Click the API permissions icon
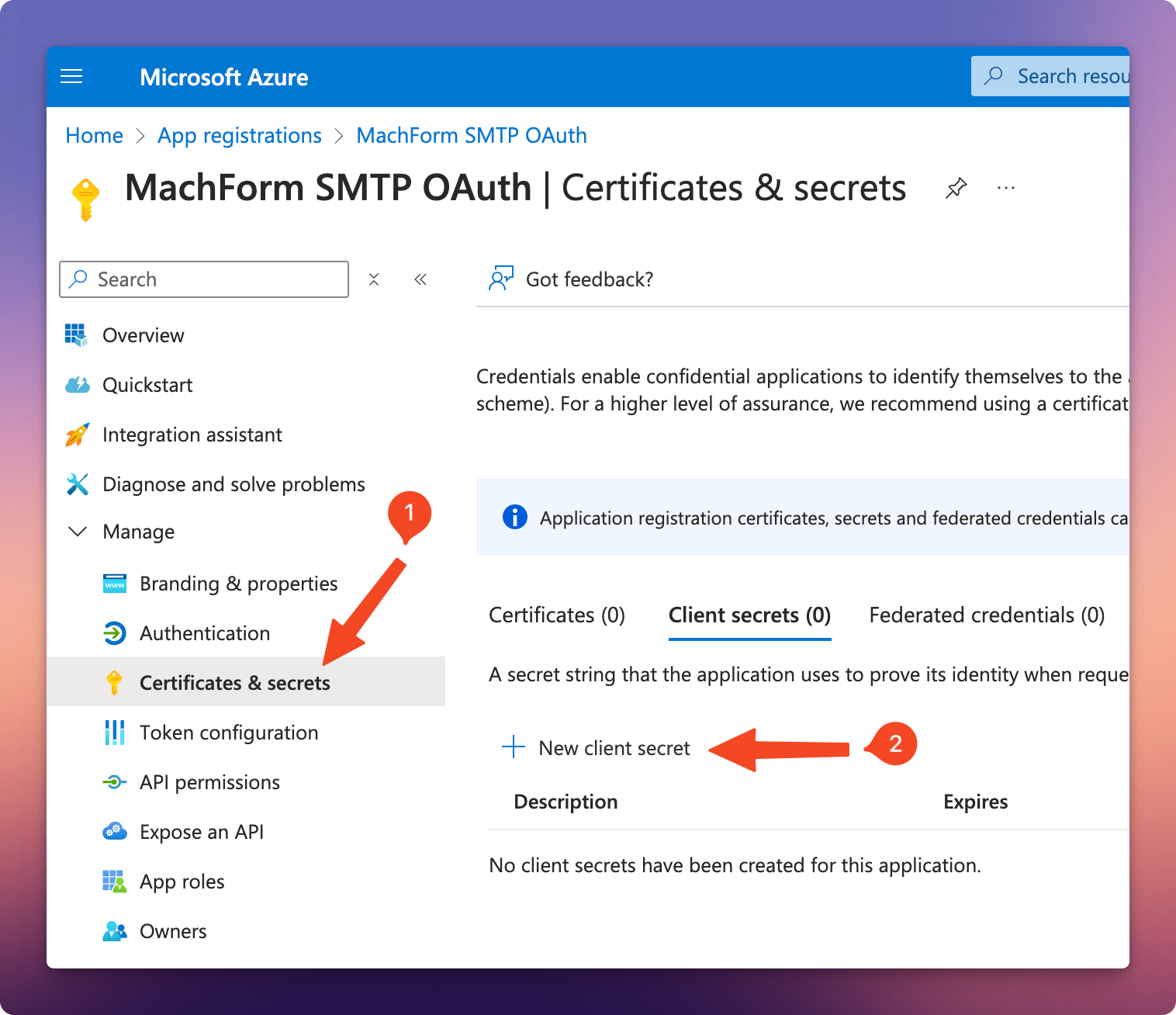Screen dimensions: 1176x1015 [114, 782]
